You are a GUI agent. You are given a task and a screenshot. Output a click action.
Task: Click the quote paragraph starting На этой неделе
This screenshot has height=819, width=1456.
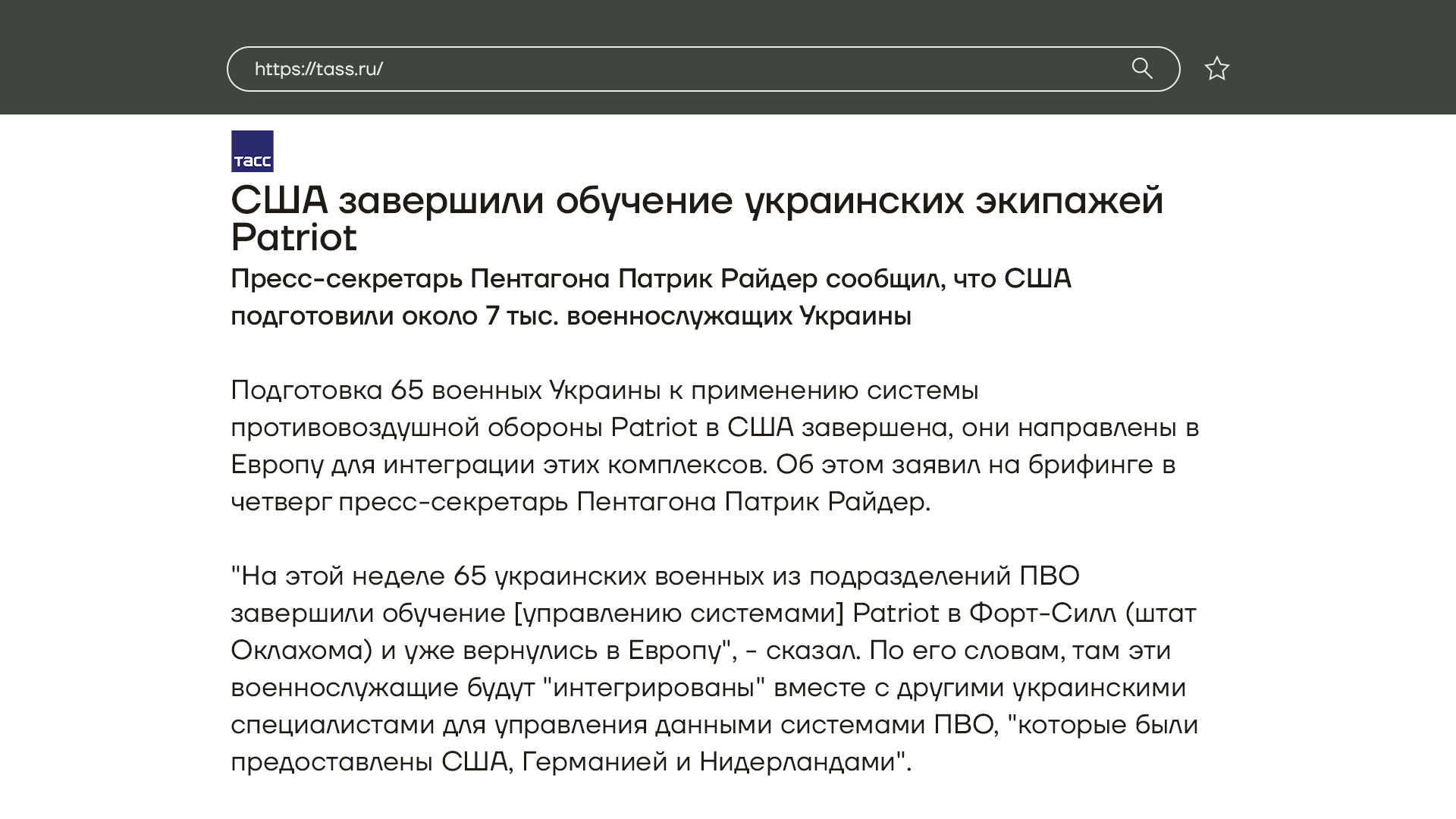(x=654, y=576)
